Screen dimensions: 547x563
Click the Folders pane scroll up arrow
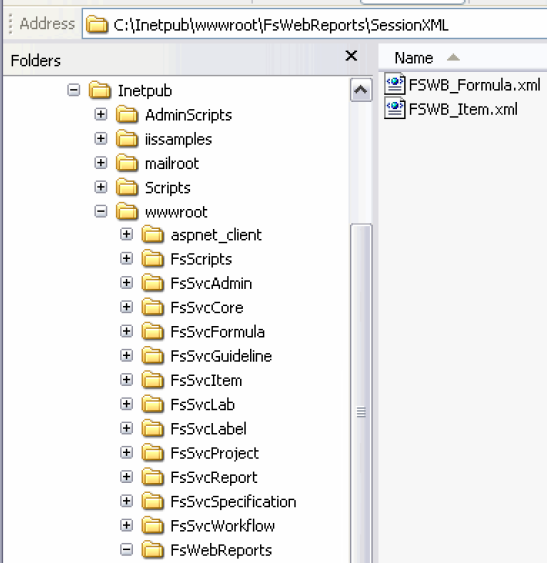coord(361,90)
